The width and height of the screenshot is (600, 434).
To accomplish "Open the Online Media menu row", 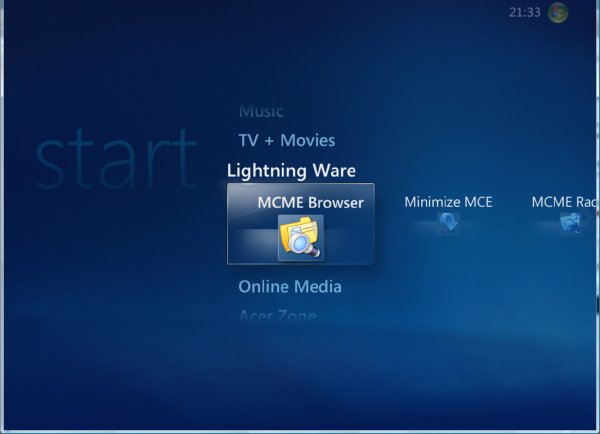I will (290, 287).
